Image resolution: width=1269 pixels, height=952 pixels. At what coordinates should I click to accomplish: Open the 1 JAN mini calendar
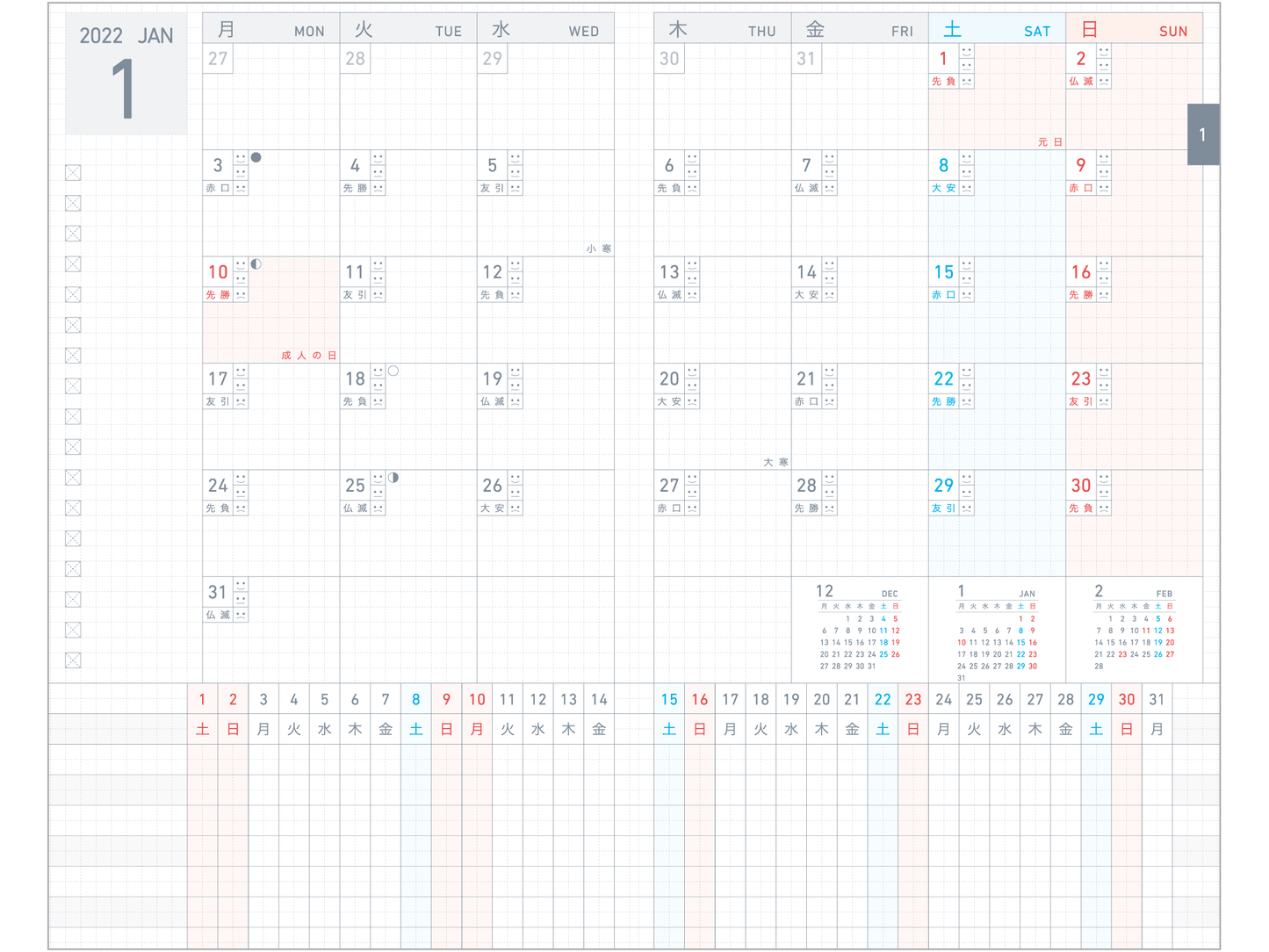[997, 631]
